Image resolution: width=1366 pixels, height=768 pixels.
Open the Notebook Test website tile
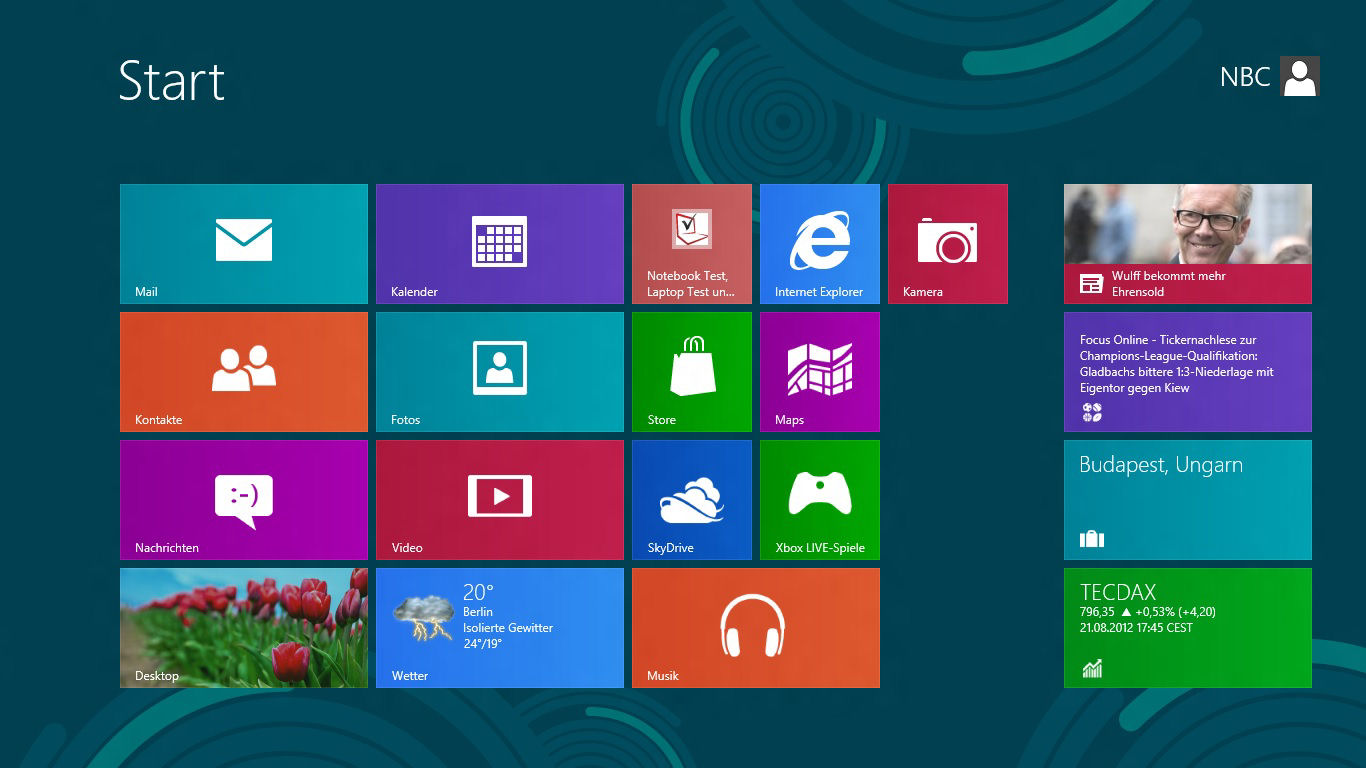click(691, 243)
